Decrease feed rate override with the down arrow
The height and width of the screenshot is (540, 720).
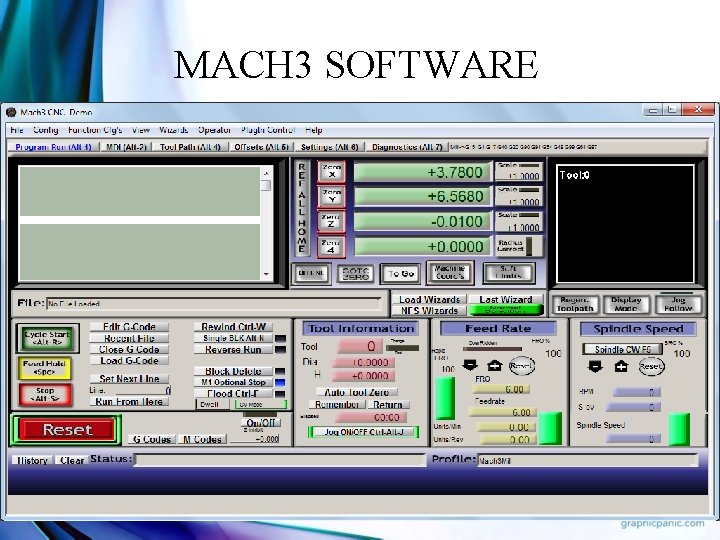tap(470, 366)
